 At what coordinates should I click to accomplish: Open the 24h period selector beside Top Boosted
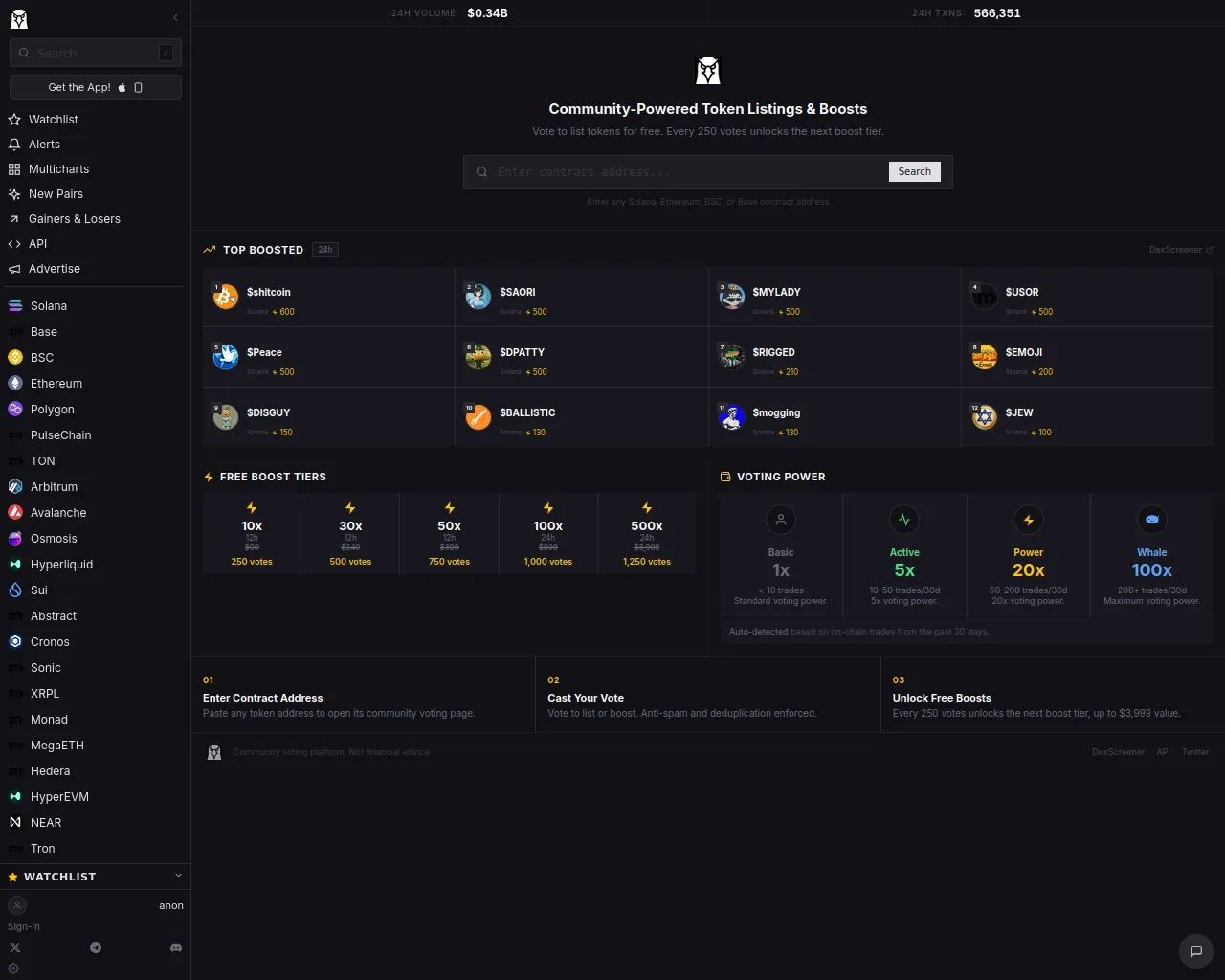[325, 250]
